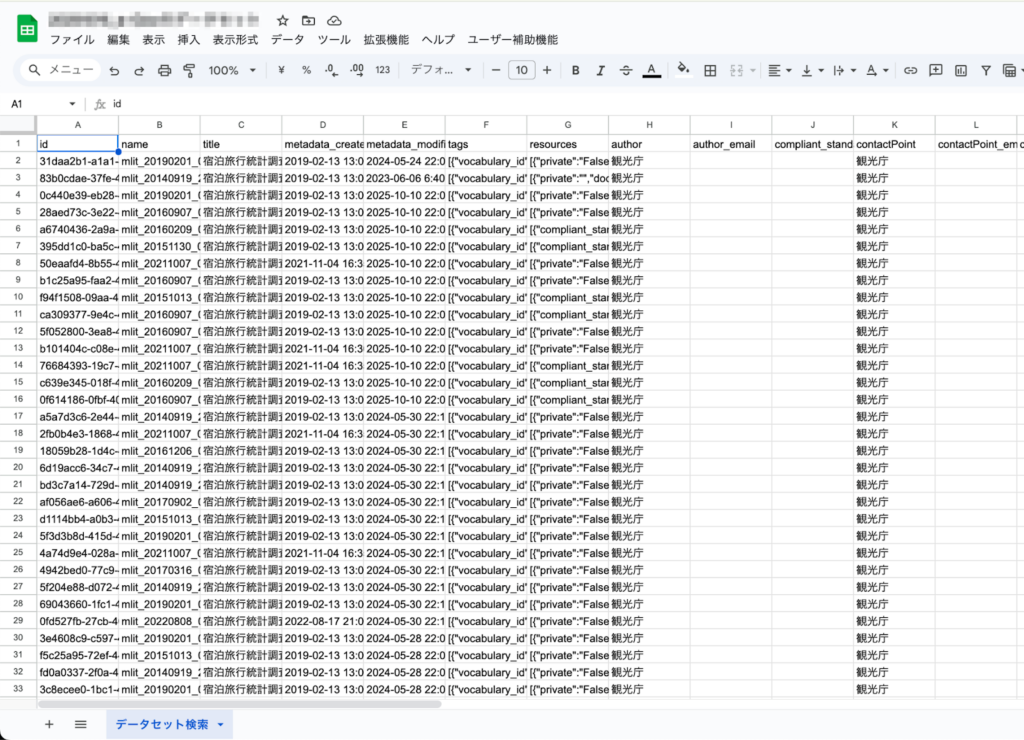Click the font size input field

521,71
